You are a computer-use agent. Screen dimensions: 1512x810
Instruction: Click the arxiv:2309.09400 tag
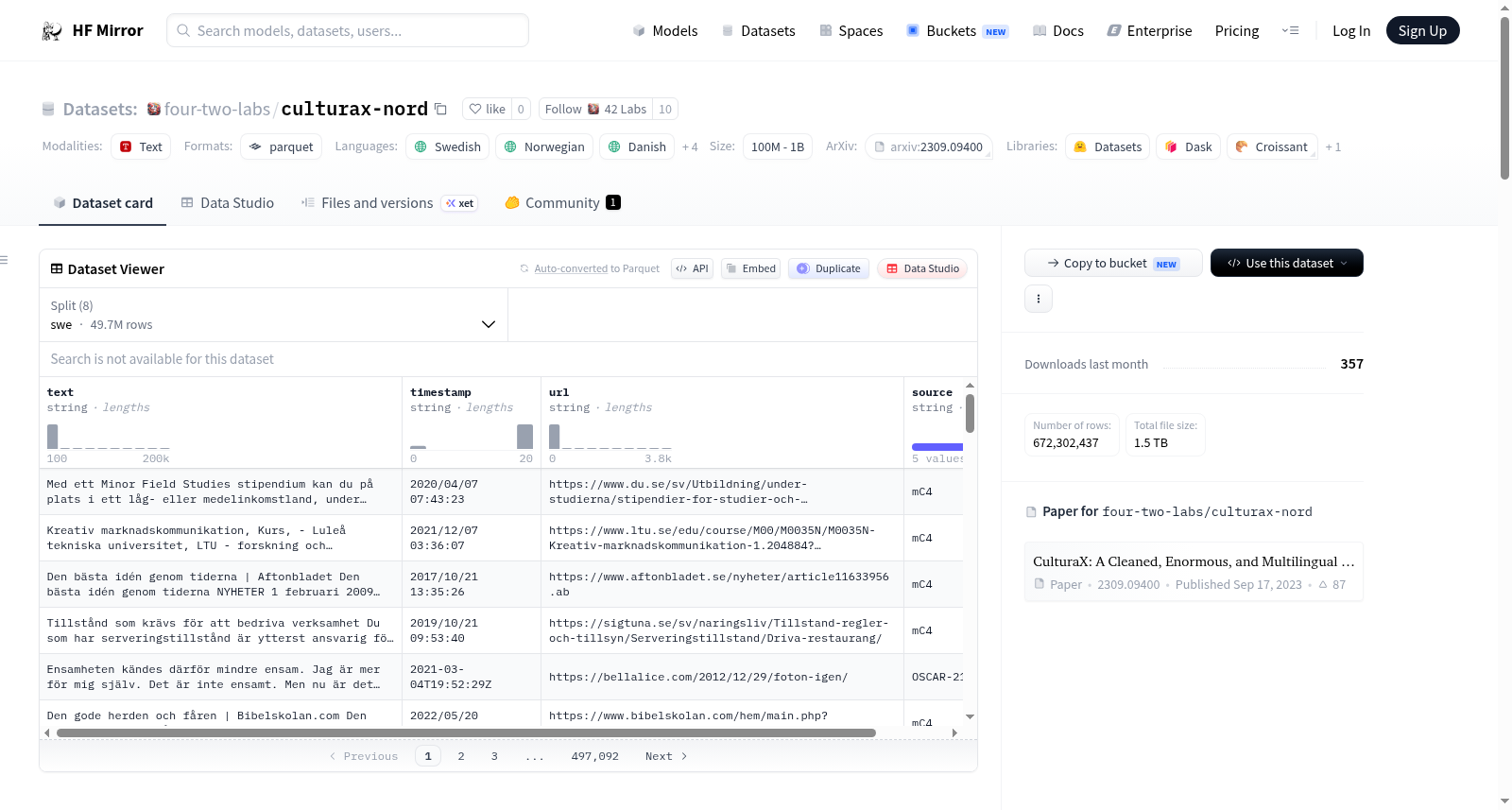coord(929,146)
